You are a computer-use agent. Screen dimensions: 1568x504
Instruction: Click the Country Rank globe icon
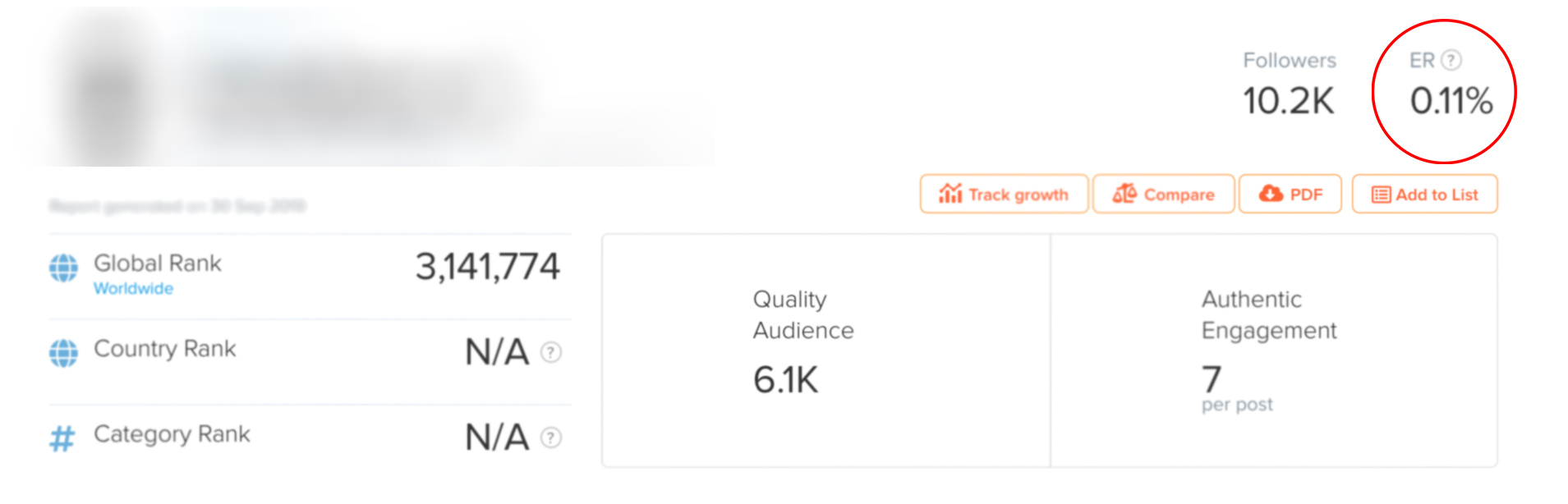(63, 353)
